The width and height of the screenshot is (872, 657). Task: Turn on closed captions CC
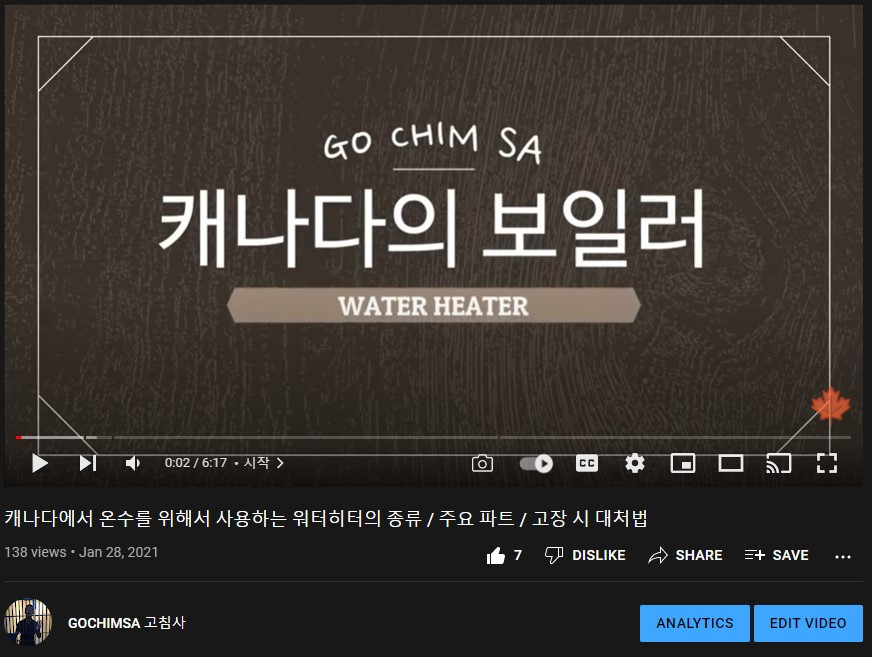(587, 463)
